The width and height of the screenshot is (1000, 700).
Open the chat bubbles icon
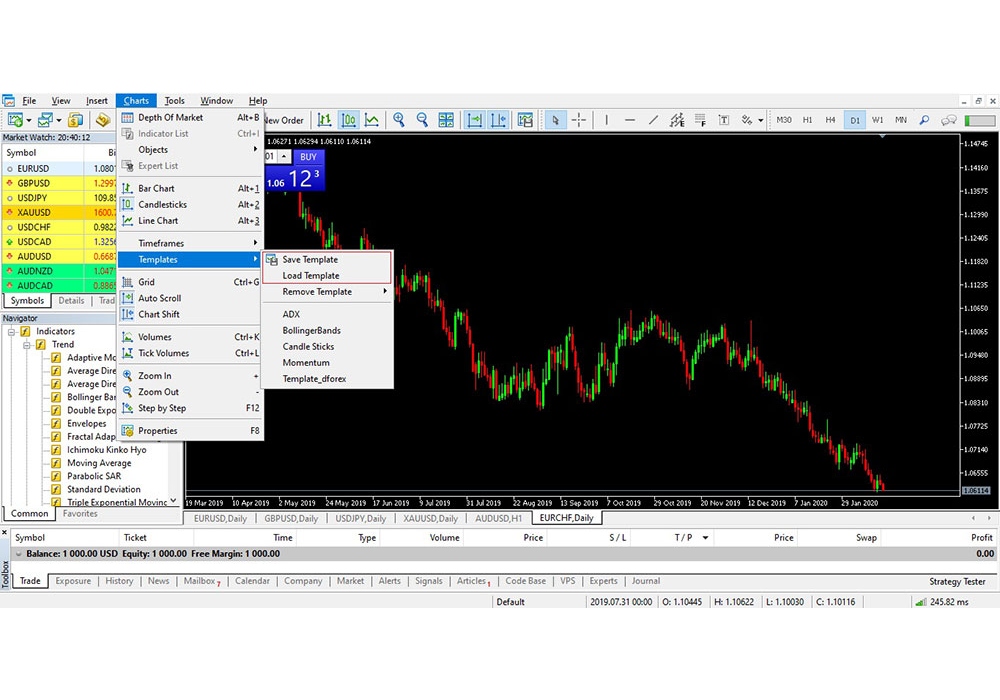(x=949, y=120)
